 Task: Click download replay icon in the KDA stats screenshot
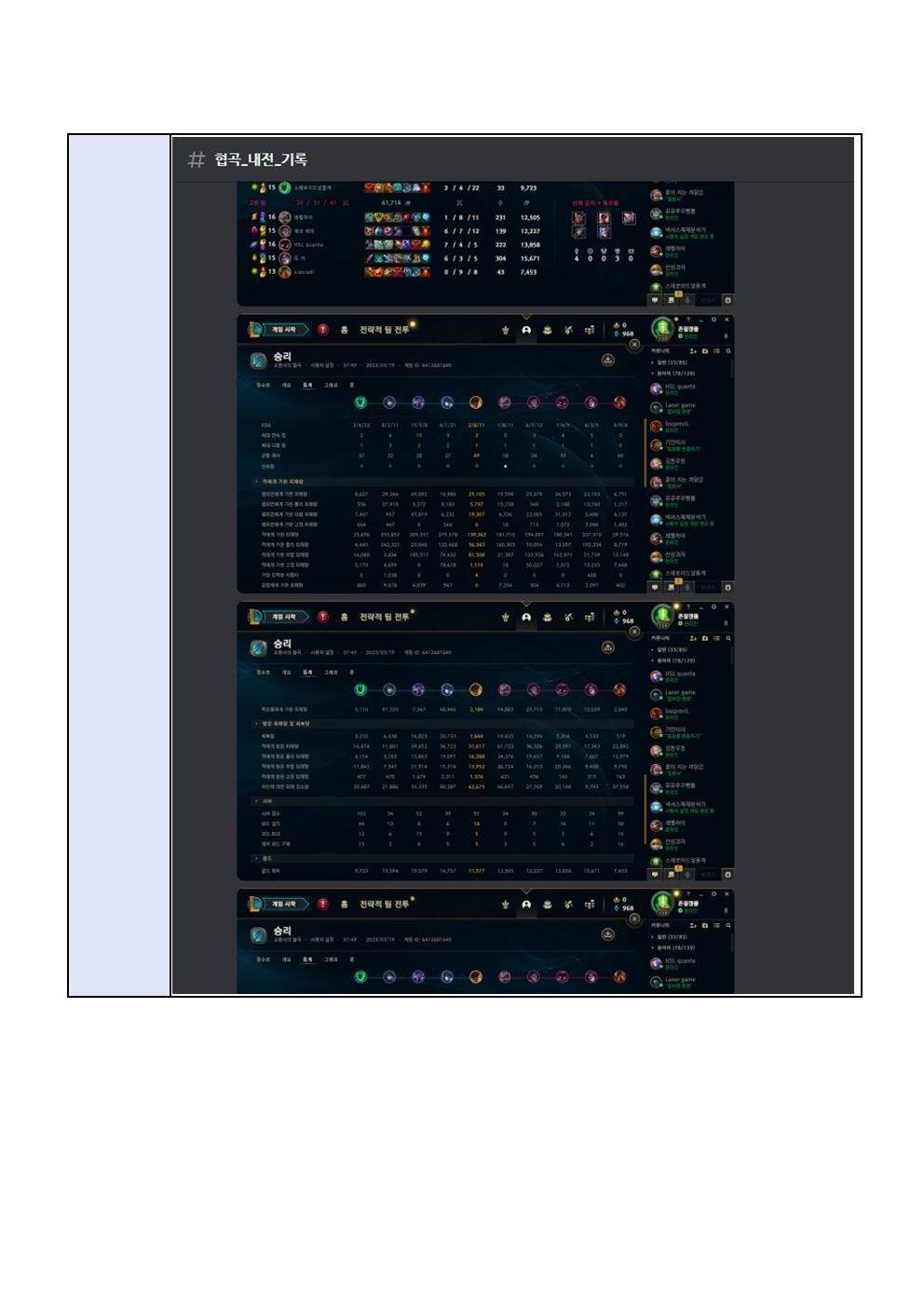pyautogui.click(x=607, y=360)
